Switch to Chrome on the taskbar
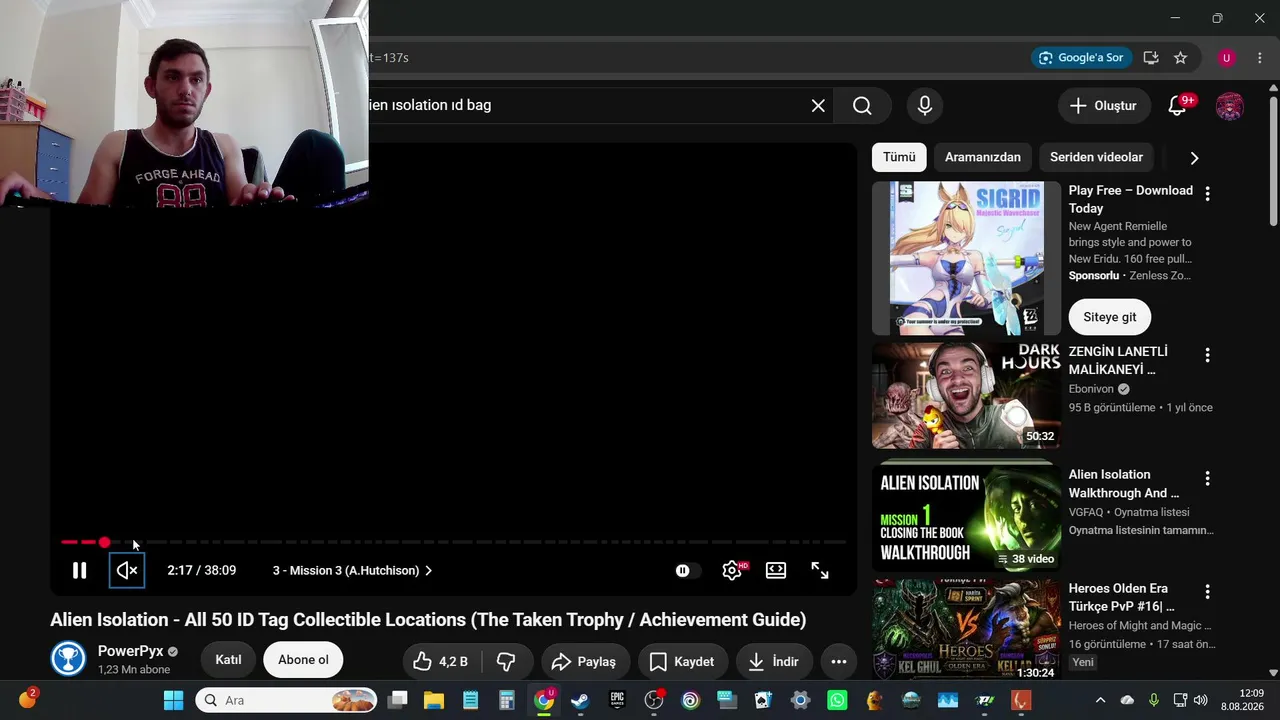 [x=544, y=700]
